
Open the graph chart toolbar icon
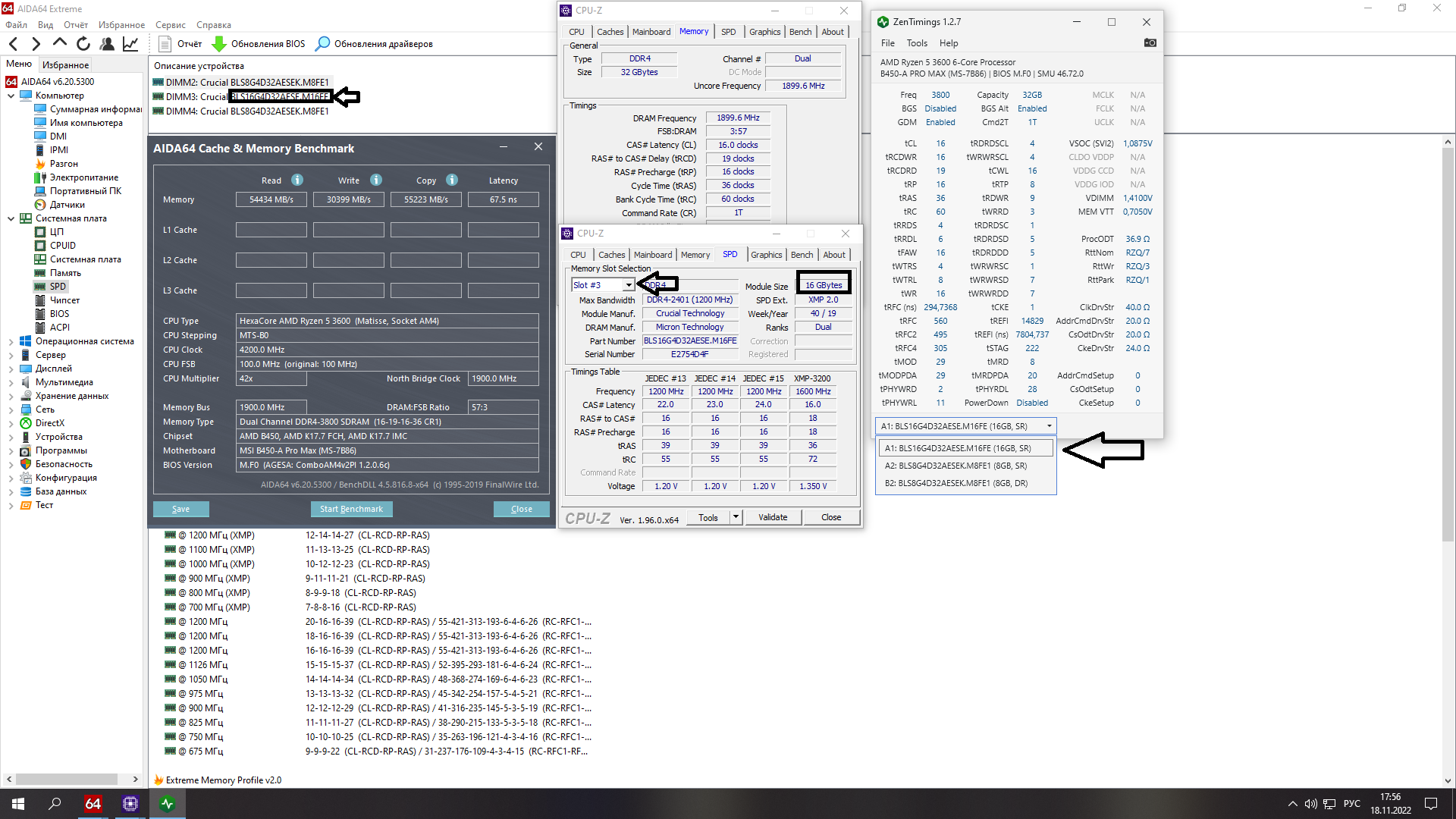[130, 44]
